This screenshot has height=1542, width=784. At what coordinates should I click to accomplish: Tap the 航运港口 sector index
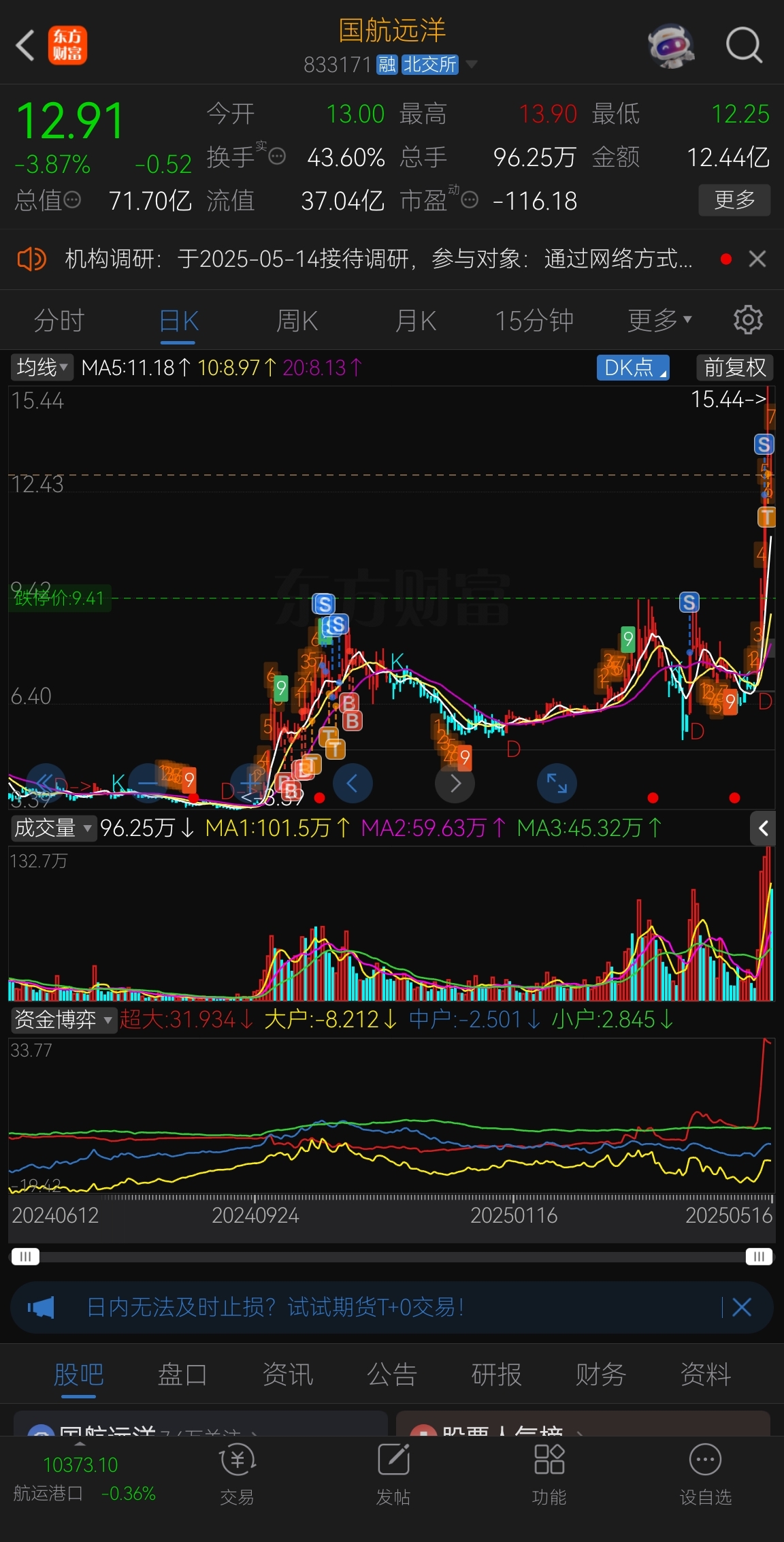[x=83, y=1479]
